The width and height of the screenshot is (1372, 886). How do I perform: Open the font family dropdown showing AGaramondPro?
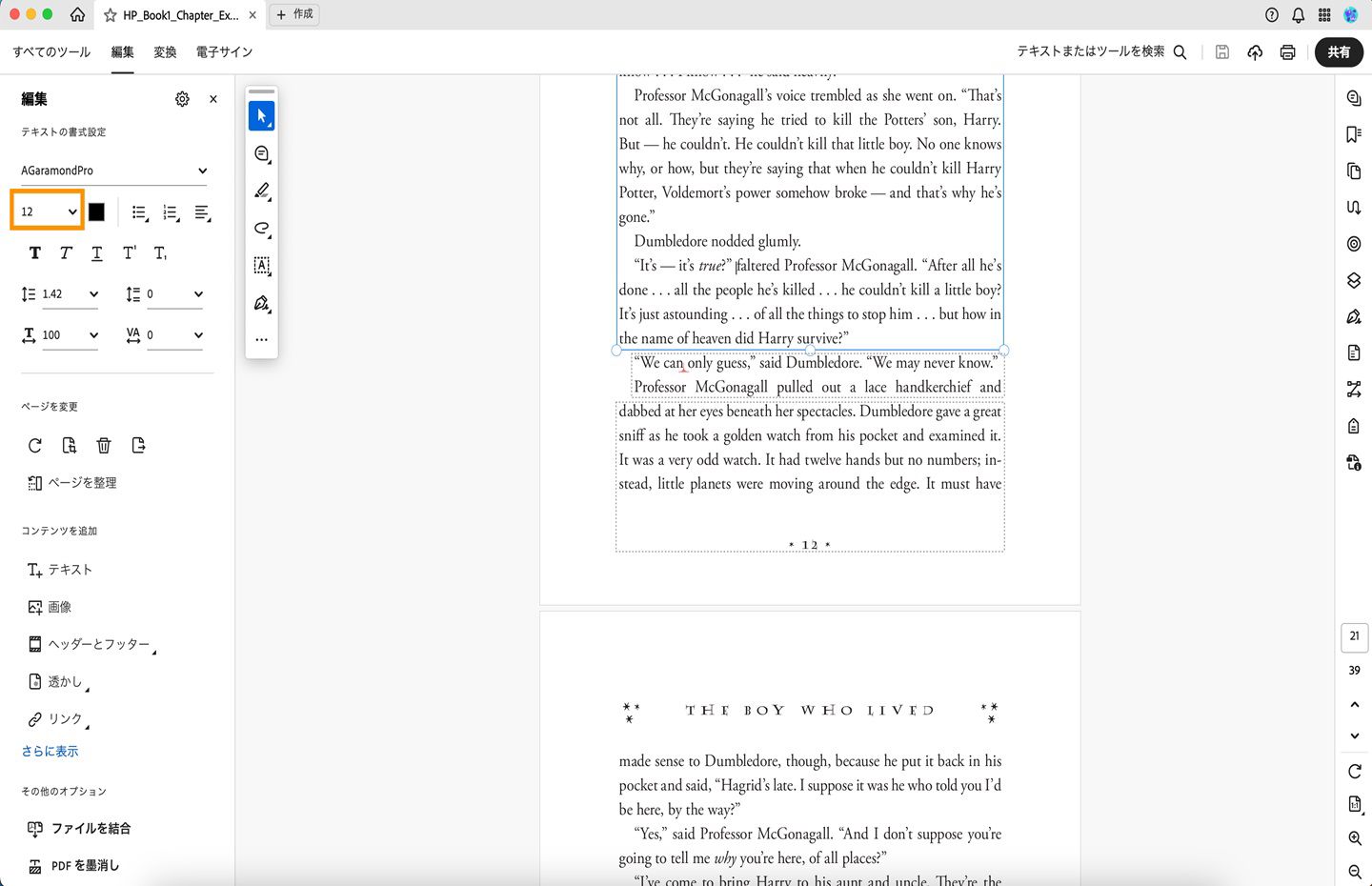(114, 171)
